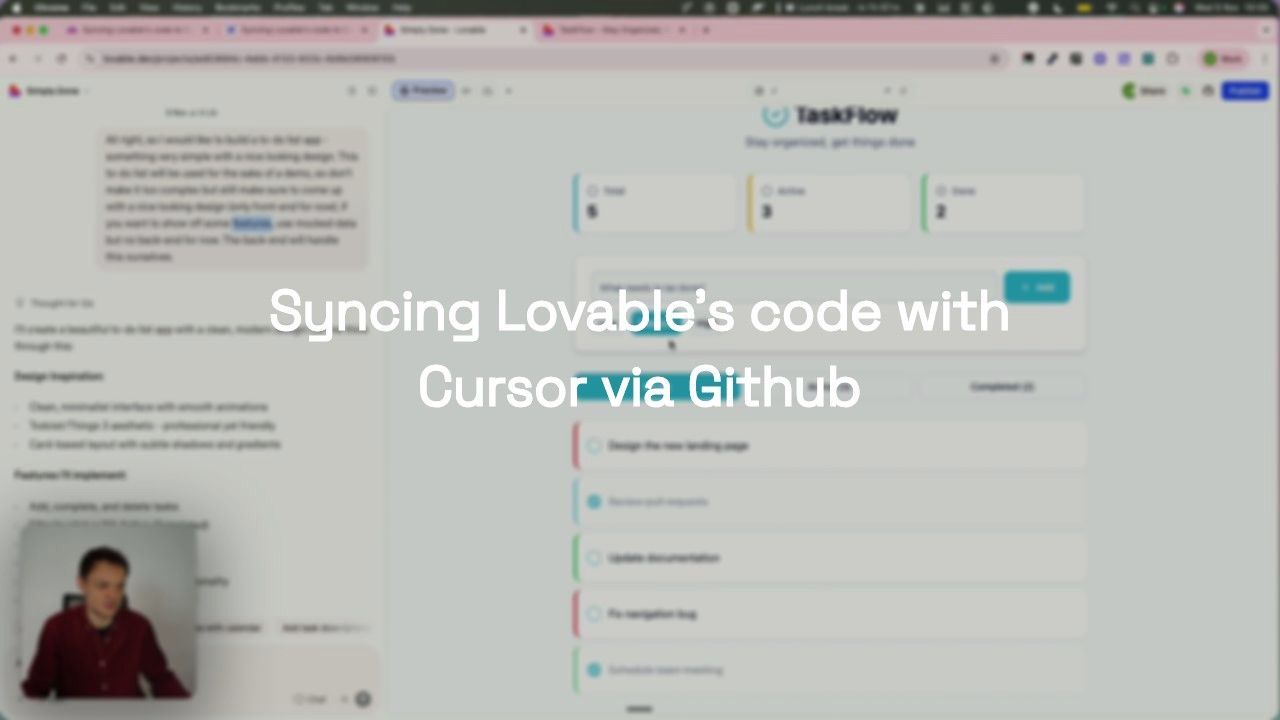The height and width of the screenshot is (720, 1280).
Task: Open the browser profile button
Action: [1224, 59]
